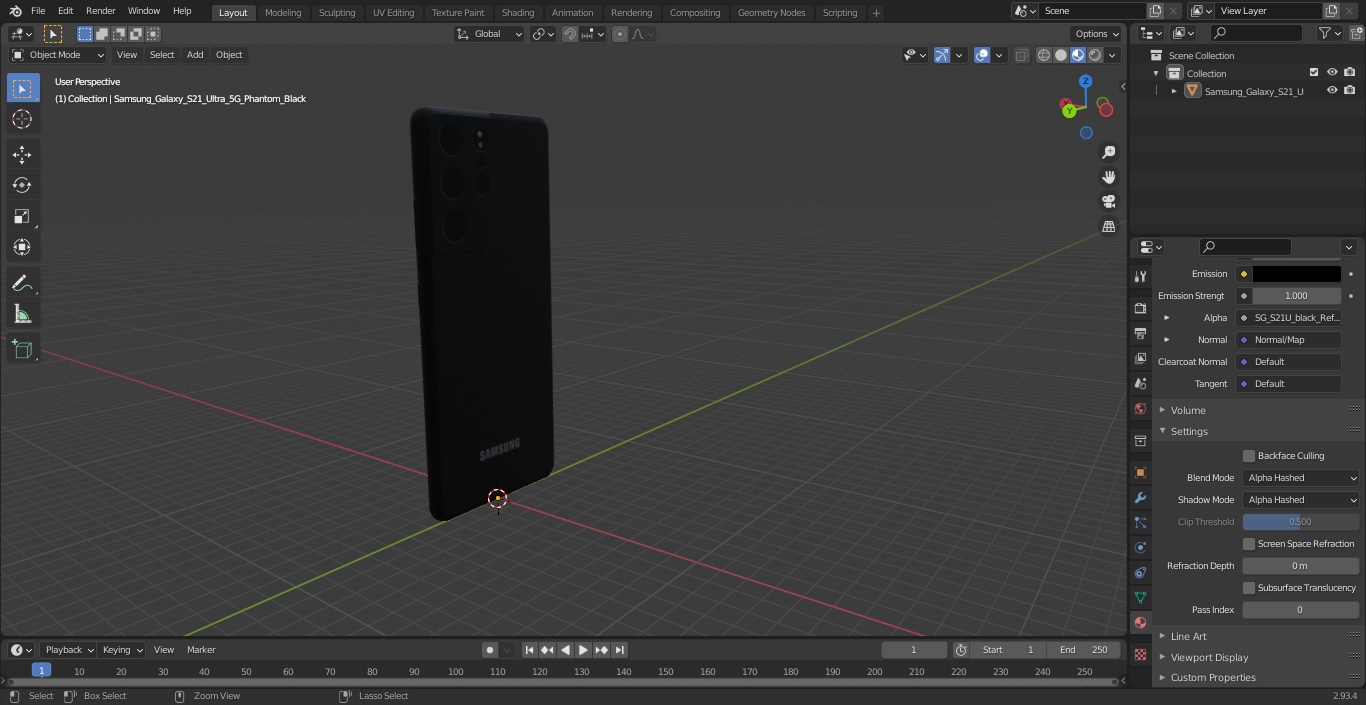Open the Material properties tab
Image resolution: width=1366 pixels, height=705 pixels.
pyautogui.click(x=1140, y=622)
